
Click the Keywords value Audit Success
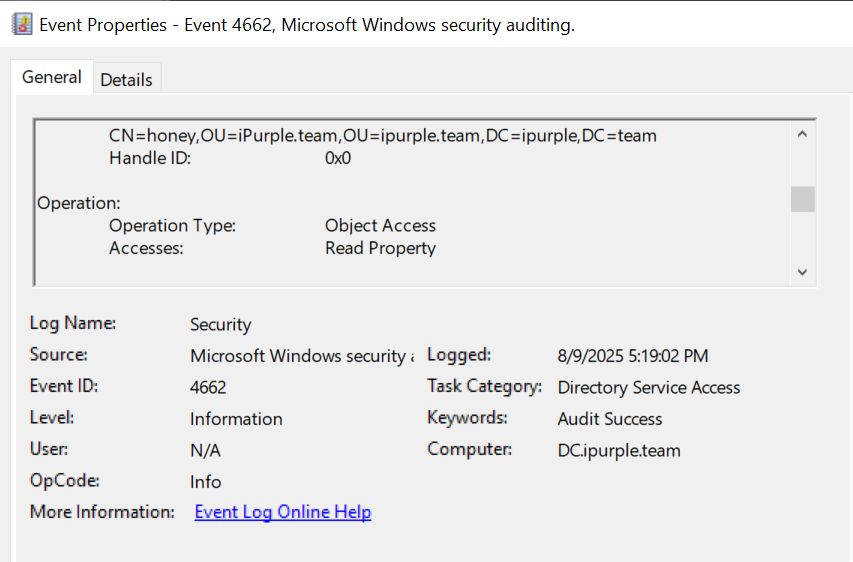tap(609, 419)
